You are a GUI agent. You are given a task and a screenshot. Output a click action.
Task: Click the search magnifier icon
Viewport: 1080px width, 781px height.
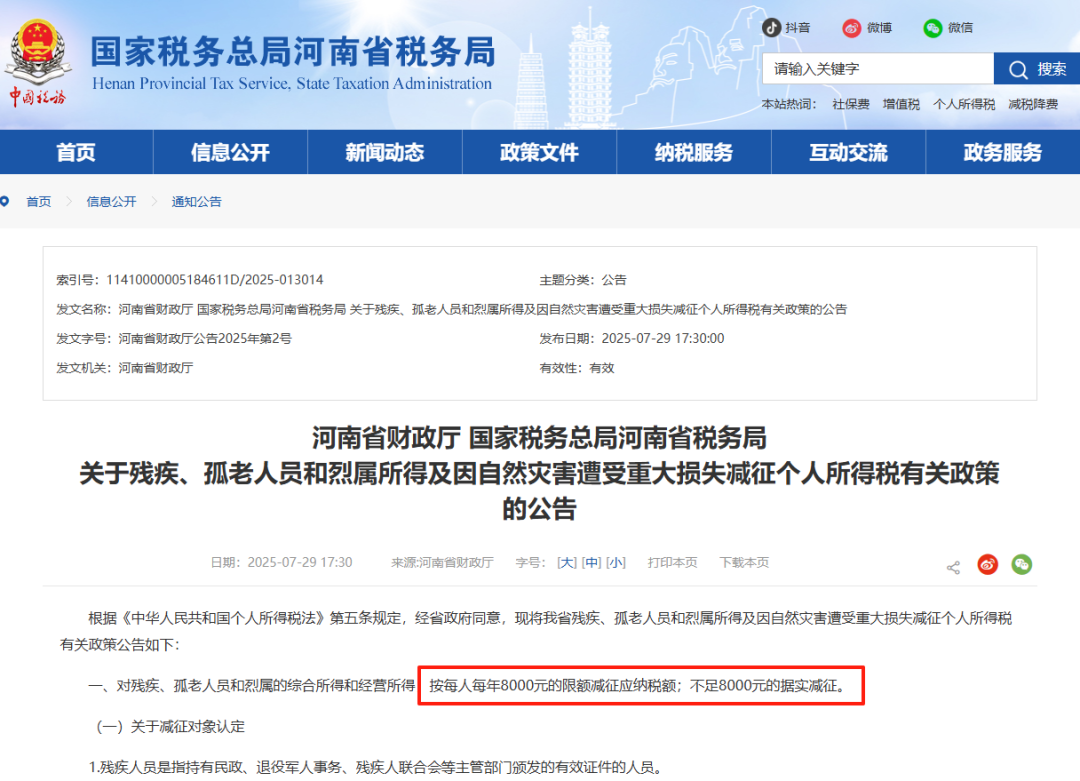tap(1017, 68)
